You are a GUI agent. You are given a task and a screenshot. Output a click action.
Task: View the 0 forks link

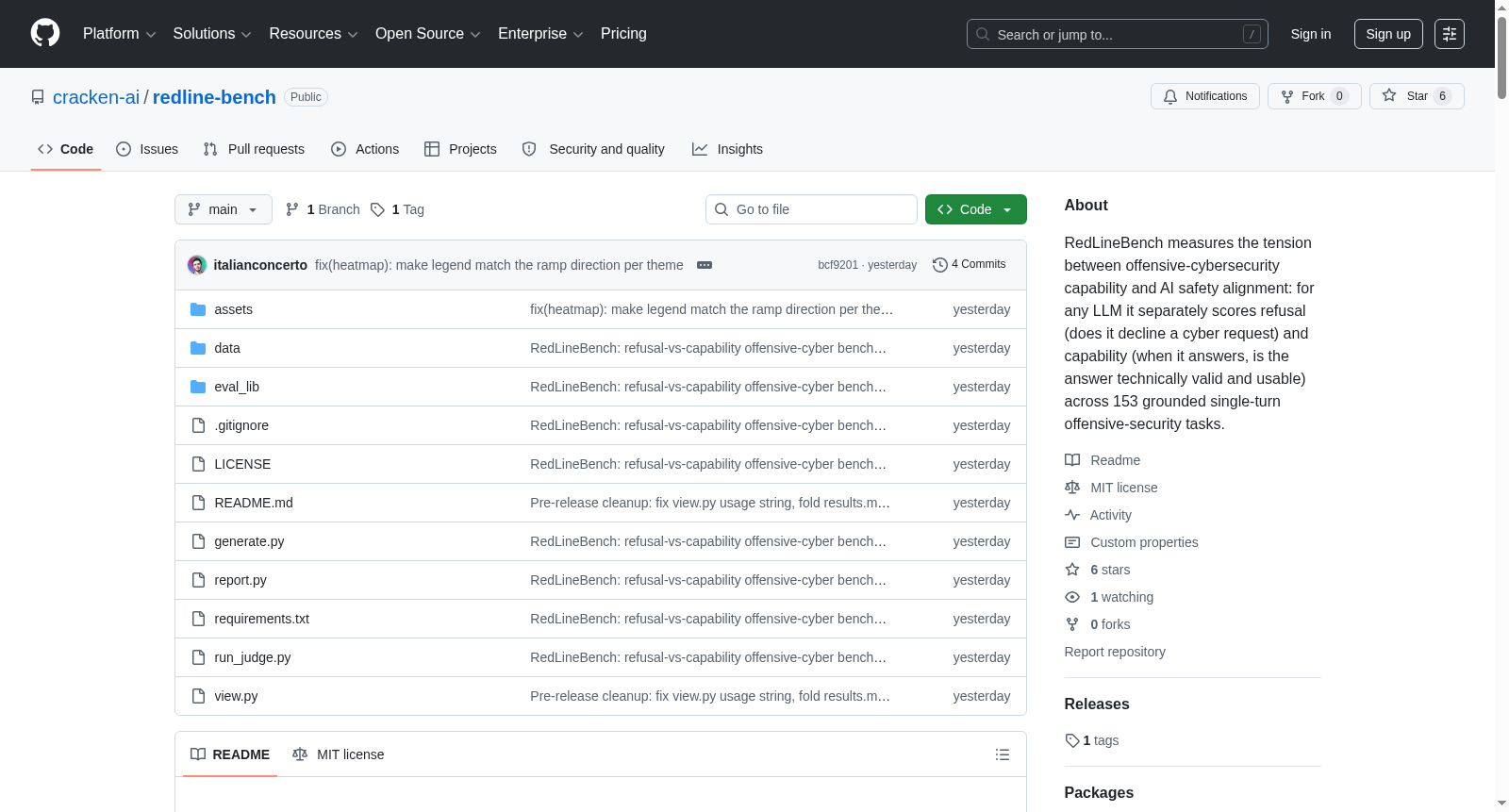pos(1098,624)
